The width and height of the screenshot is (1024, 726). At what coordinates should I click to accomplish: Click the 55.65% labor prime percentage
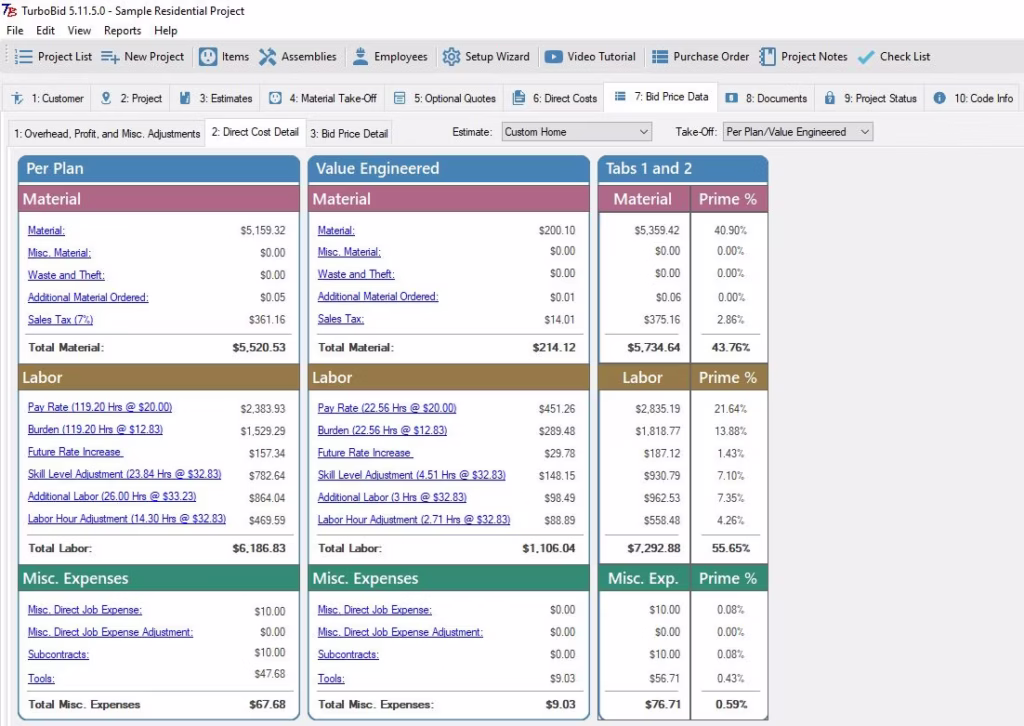pos(731,548)
